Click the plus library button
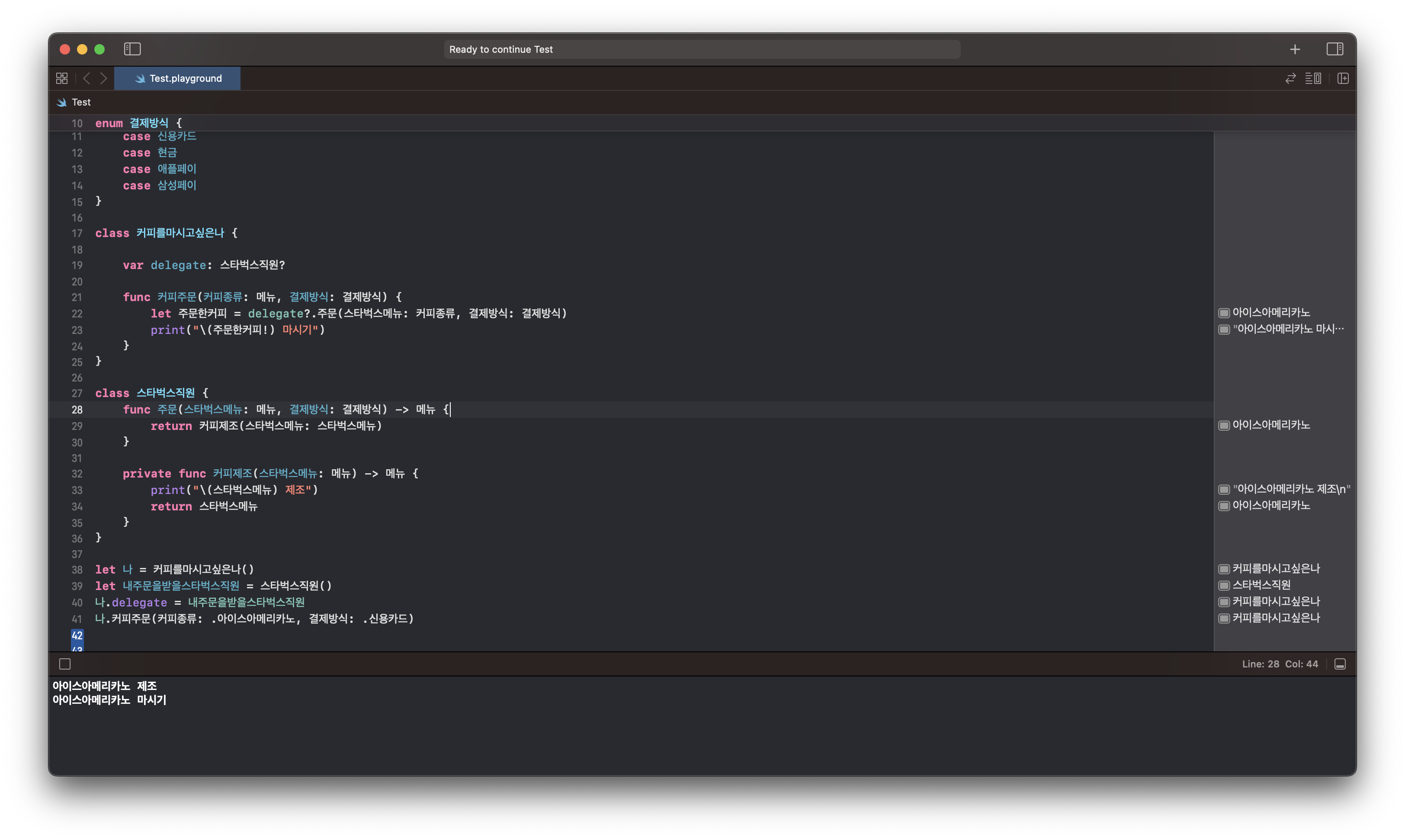The width and height of the screenshot is (1405, 840). point(1295,49)
